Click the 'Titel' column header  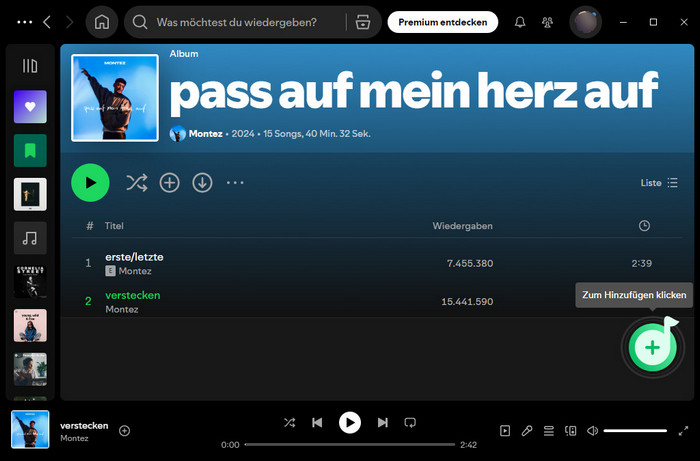click(114, 226)
